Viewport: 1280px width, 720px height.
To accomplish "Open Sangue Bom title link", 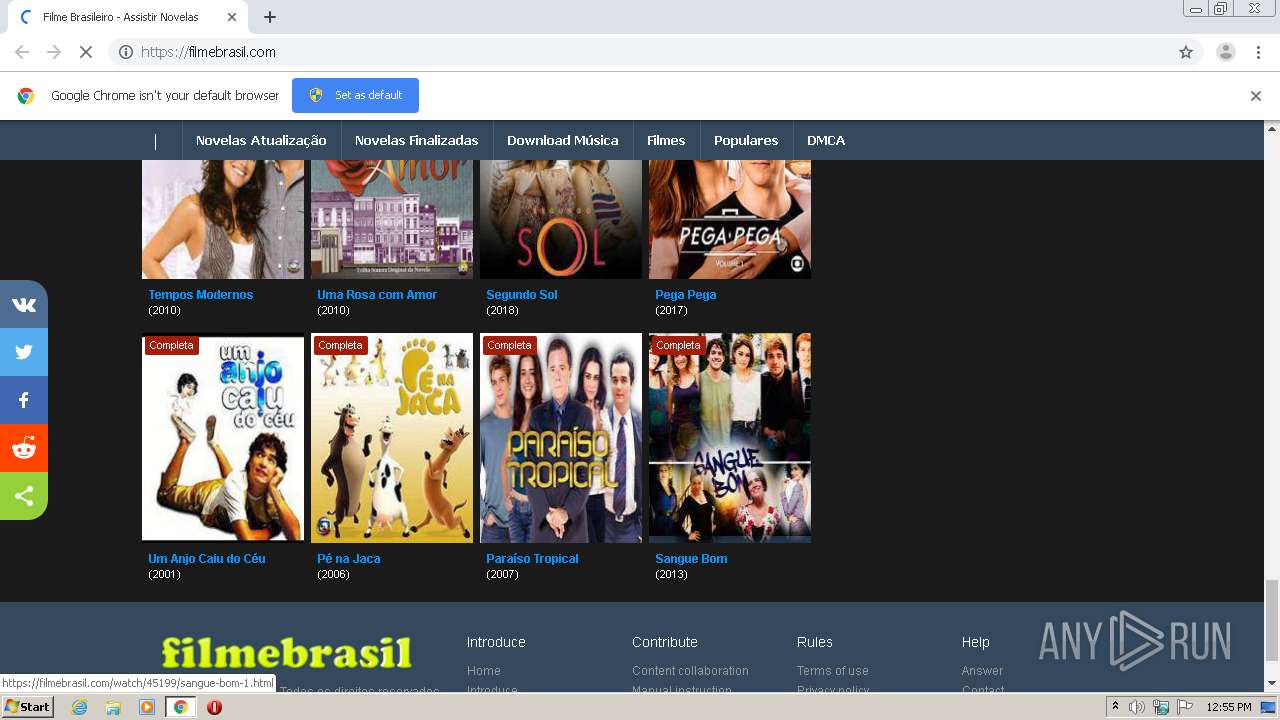I will pos(691,559).
